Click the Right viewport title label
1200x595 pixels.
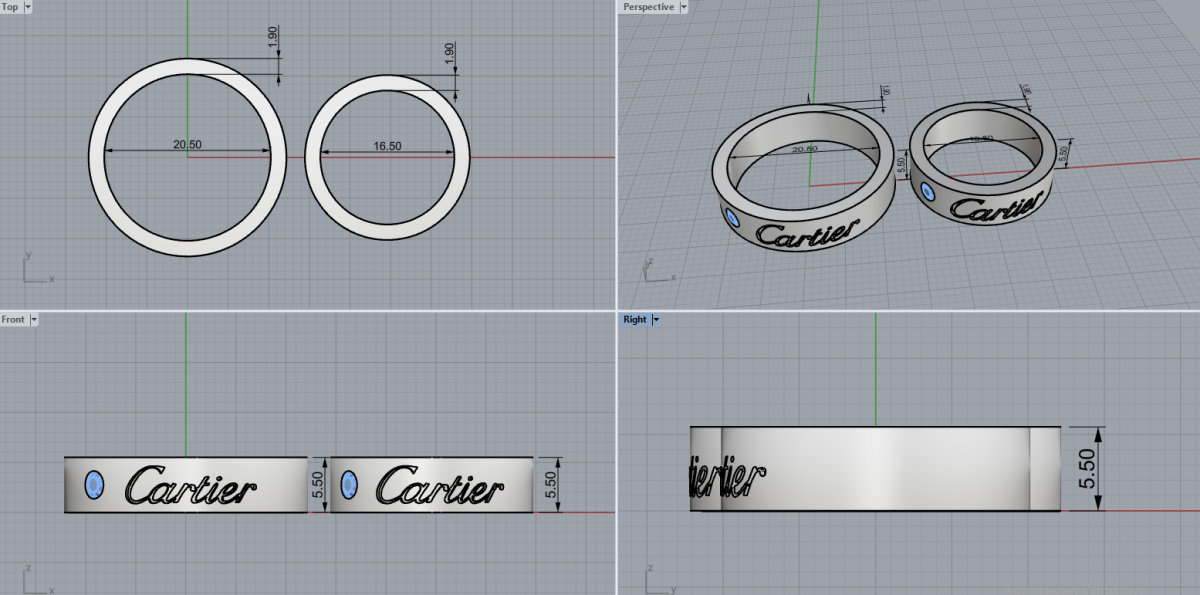(x=635, y=320)
